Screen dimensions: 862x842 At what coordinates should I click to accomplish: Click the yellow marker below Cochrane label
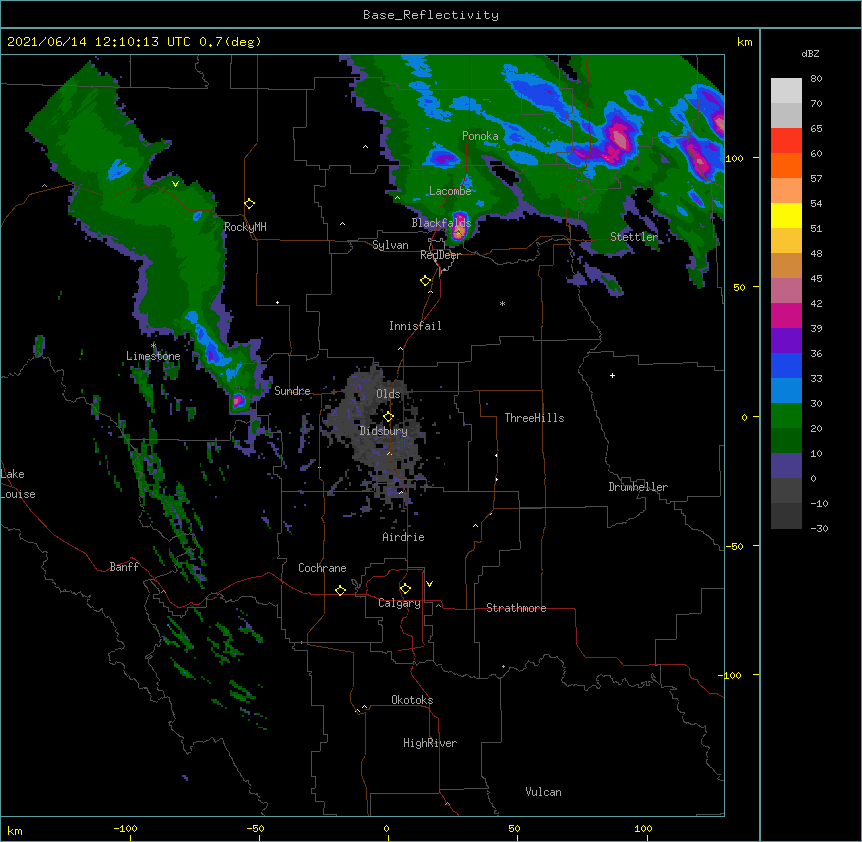340,590
